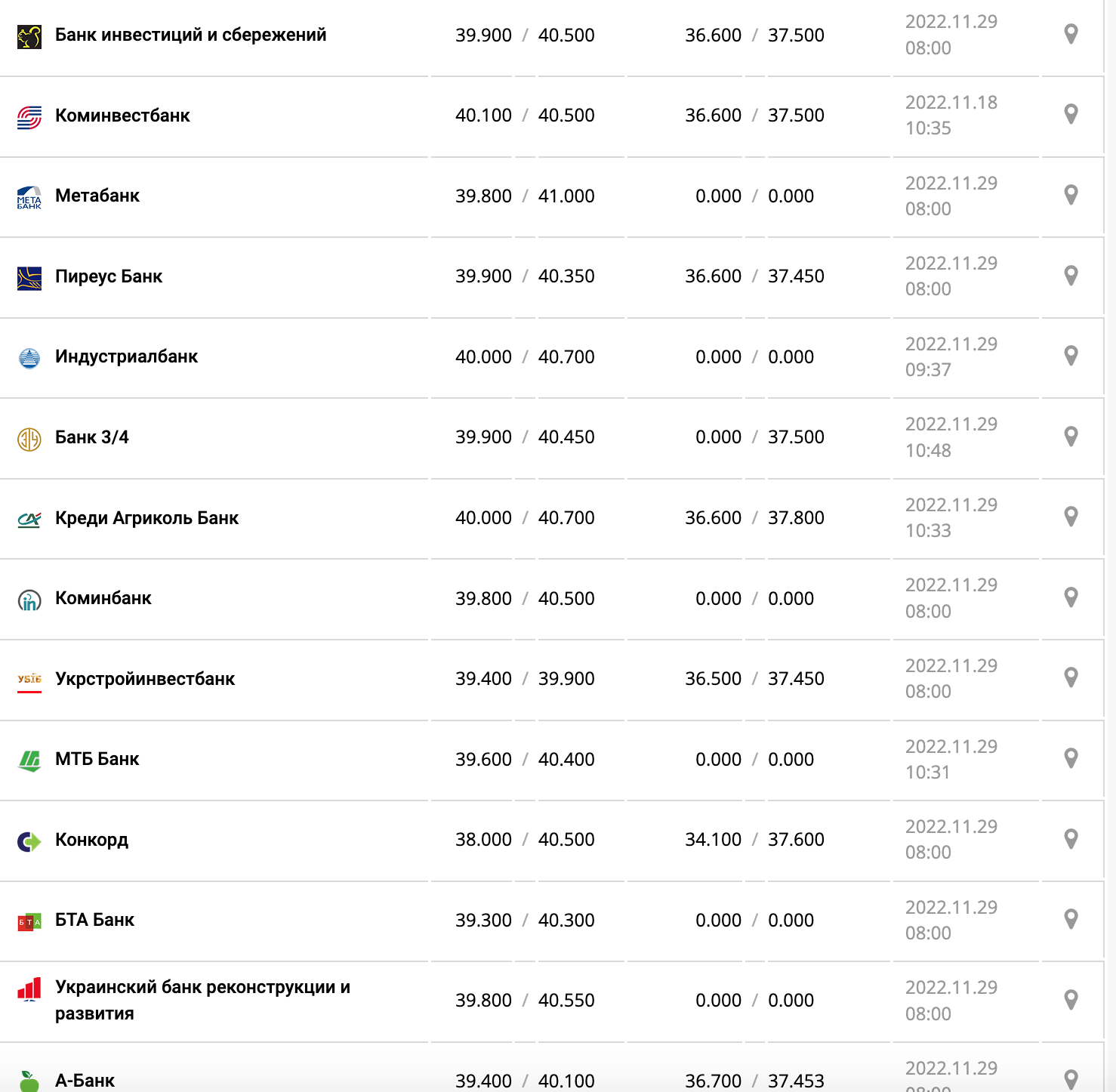
Task: Open the Коминвестбанк bank page
Action: [122, 116]
